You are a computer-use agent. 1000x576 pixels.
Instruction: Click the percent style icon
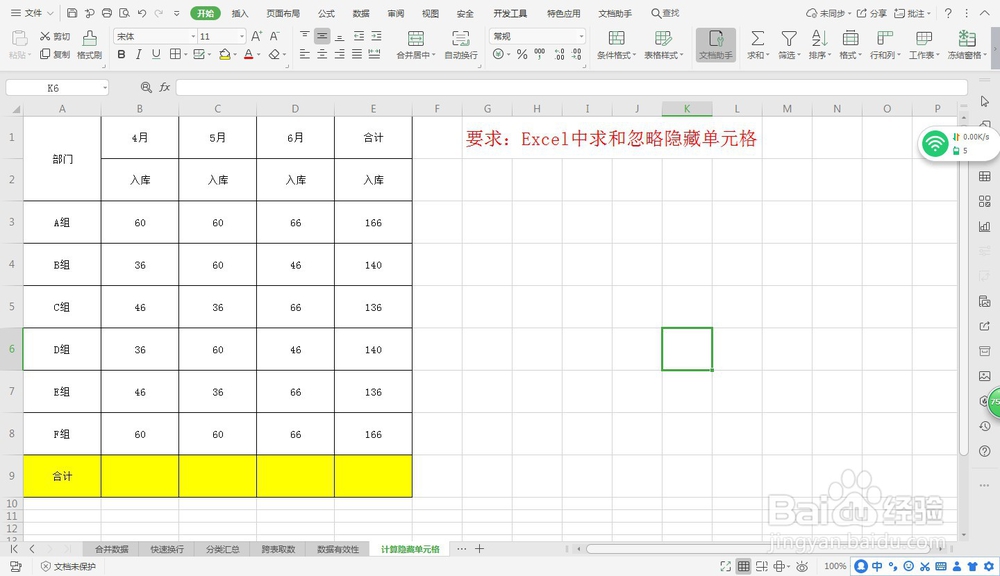point(522,54)
